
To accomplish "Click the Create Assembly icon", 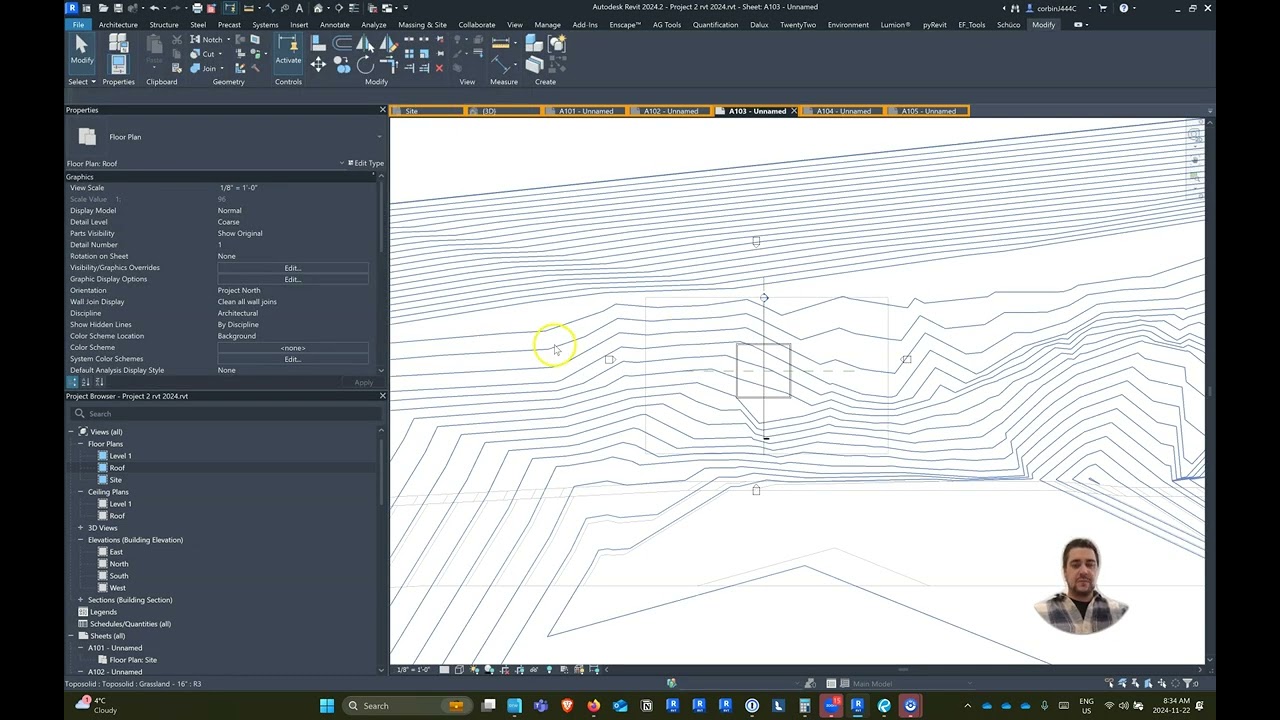I will (x=534, y=43).
